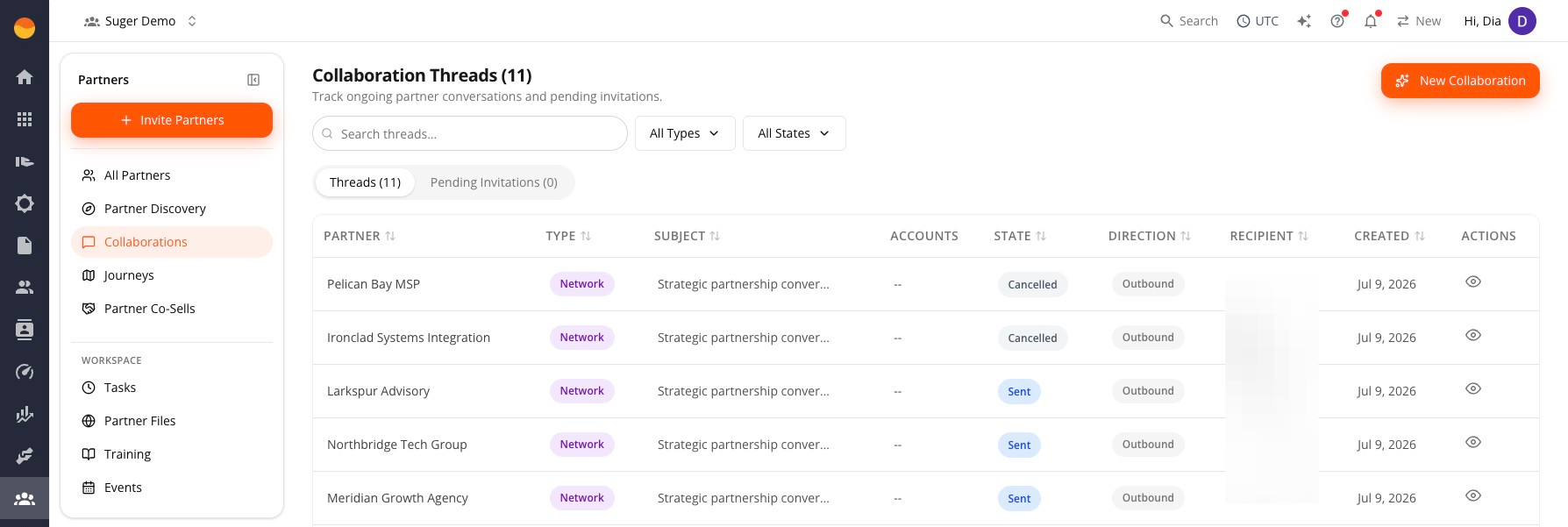
Task: Open Events in workspace section
Action: click(x=172, y=488)
